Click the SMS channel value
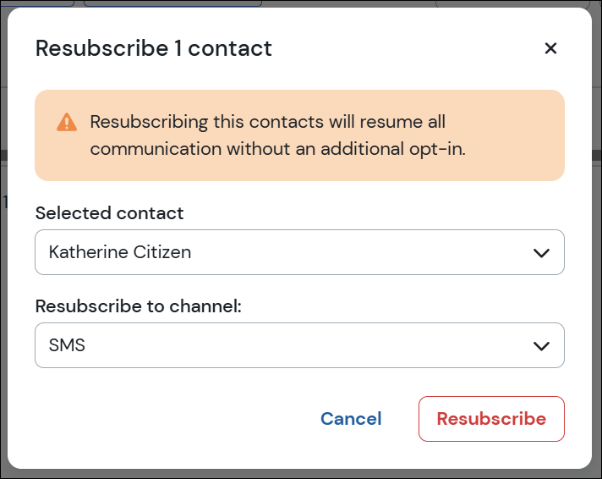This screenshot has height=479, width=602. [x=67, y=345]
